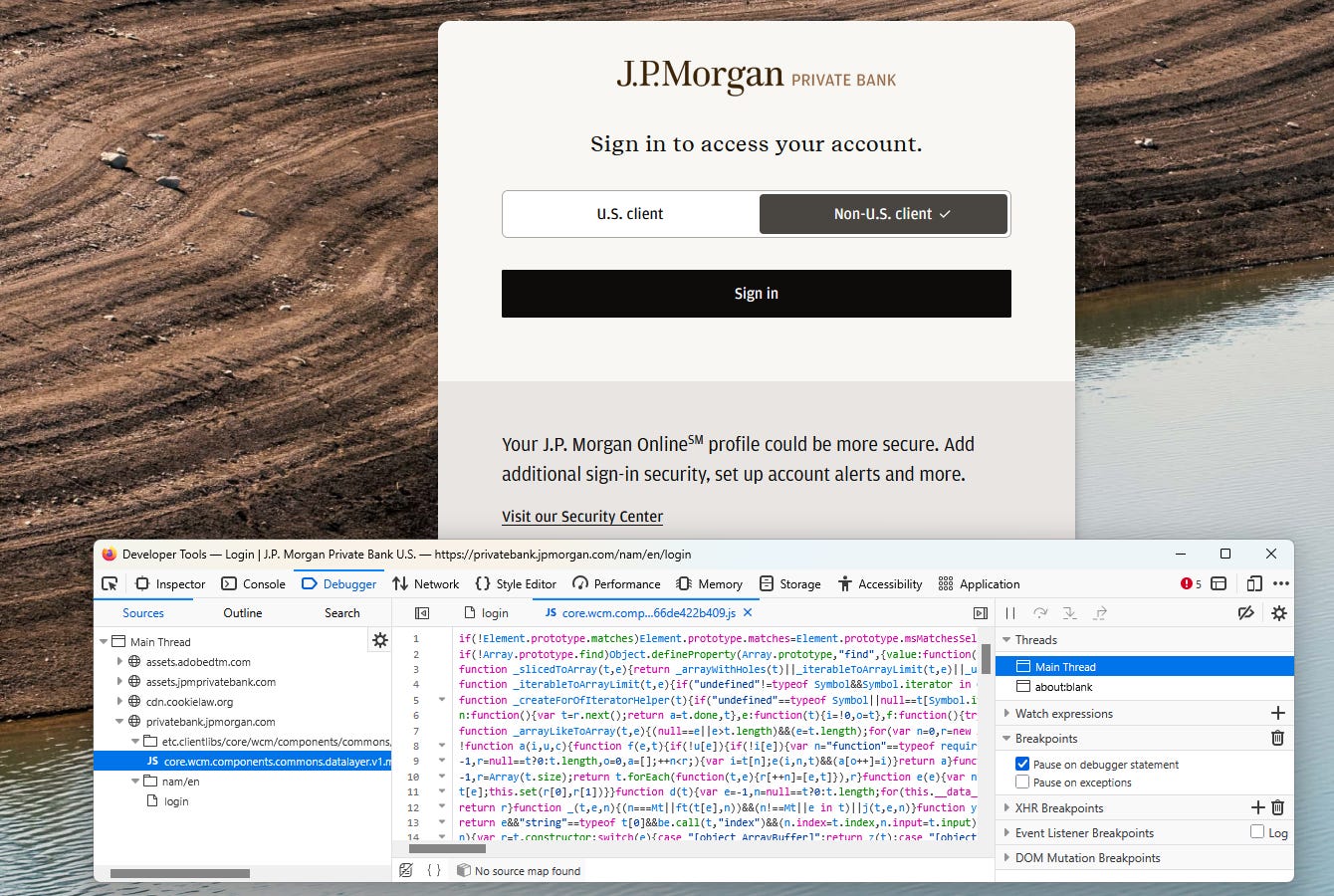
Task: Activate the element picker in Developer Tools
Action: coord(111,583)
